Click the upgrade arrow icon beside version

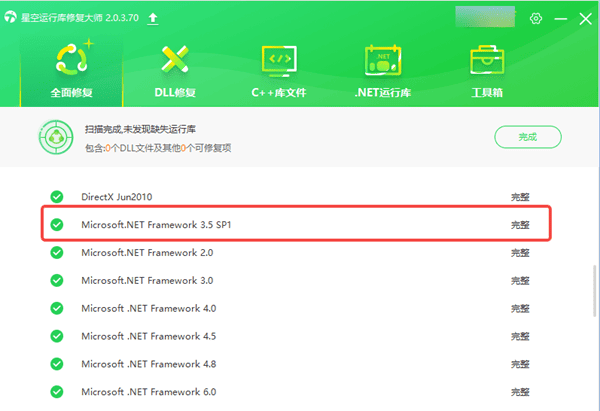(x=153, y=18)
